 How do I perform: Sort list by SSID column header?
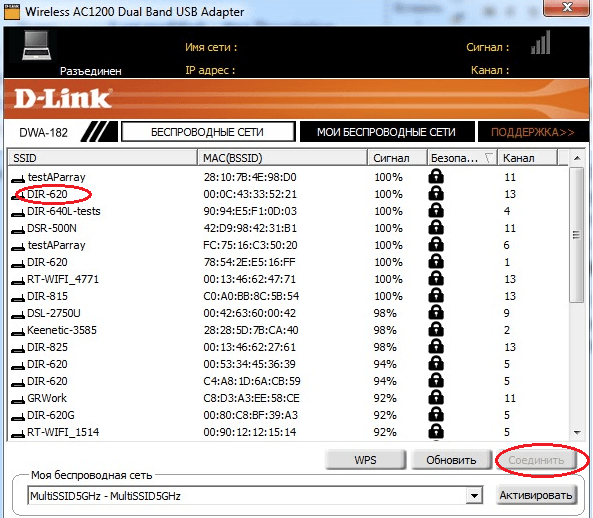point(102,158)
